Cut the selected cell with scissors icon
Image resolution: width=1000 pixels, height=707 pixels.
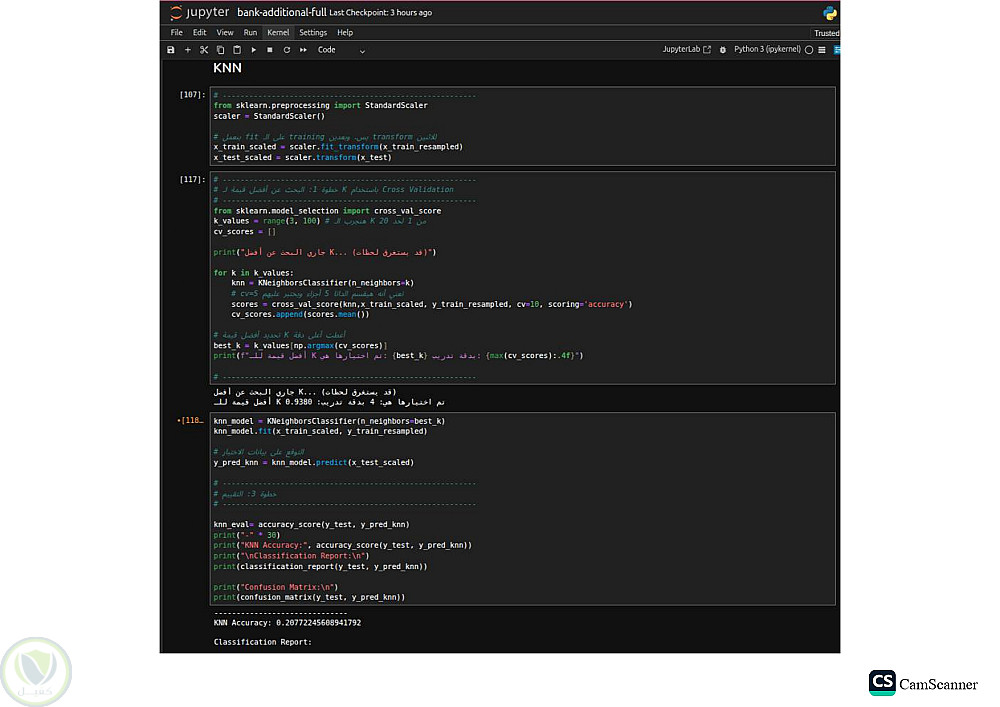pos(204,50)
